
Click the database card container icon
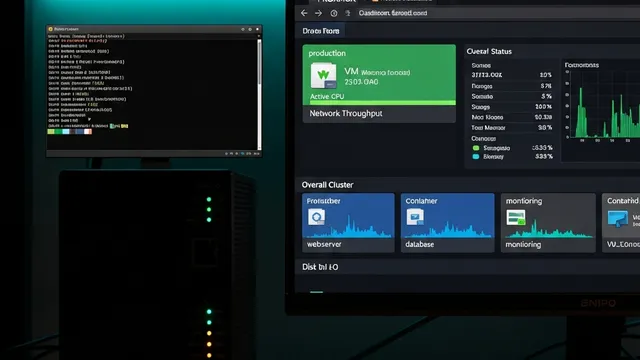coord(415,217)
